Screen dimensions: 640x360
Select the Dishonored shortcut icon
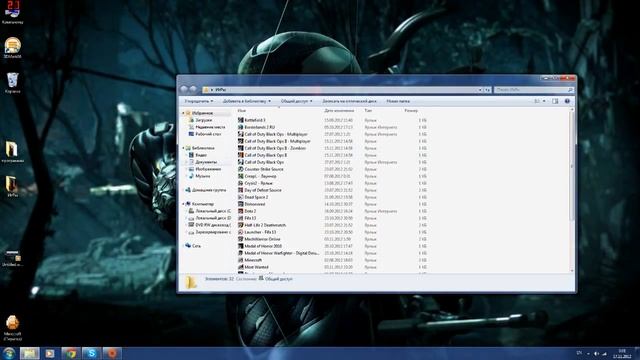pos(240,204)
